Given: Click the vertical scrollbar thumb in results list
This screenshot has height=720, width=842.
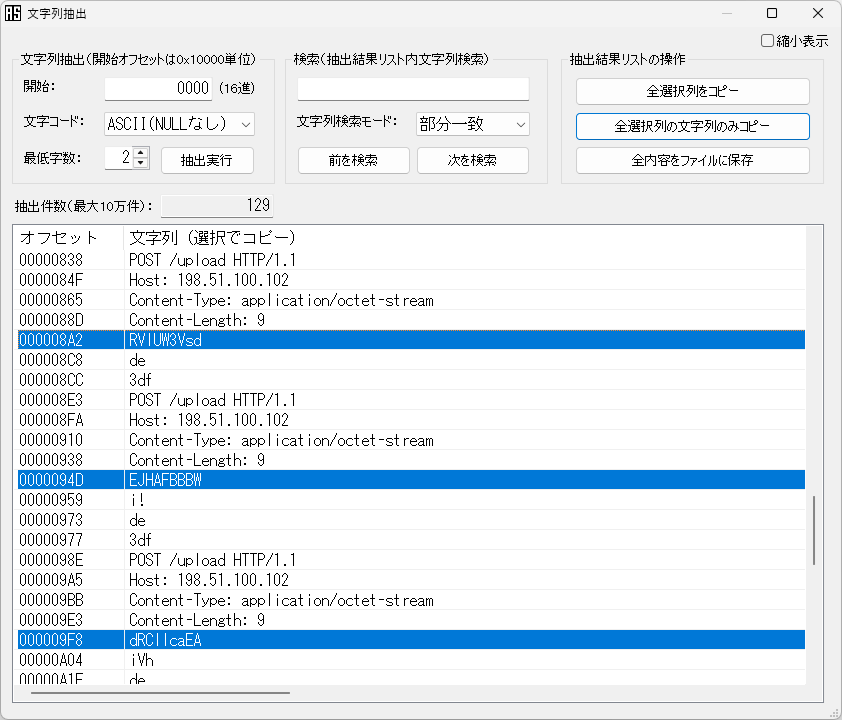Looking at the screenshot, I should [x=814, y=530].
